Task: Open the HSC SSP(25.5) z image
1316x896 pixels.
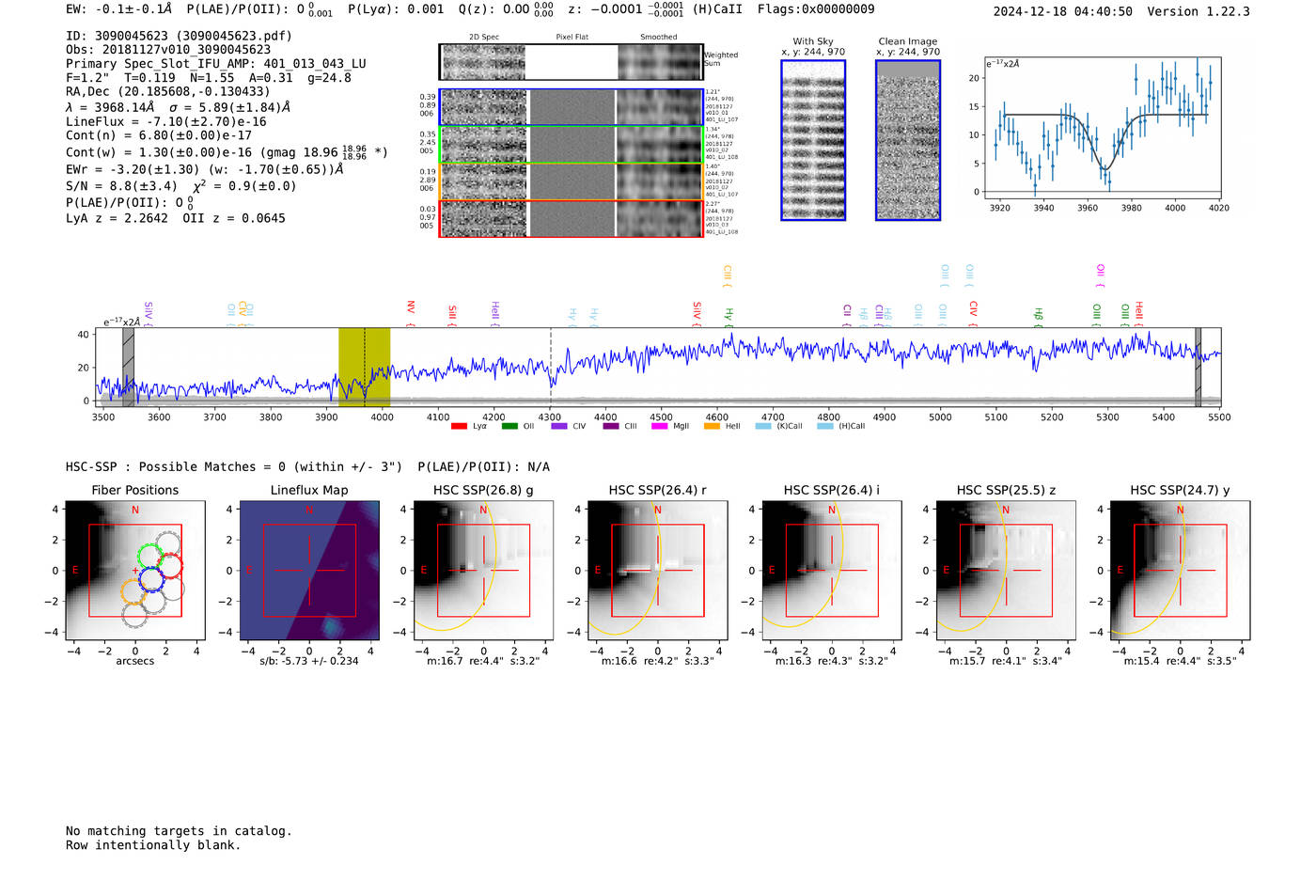Action: [1006, 571]
